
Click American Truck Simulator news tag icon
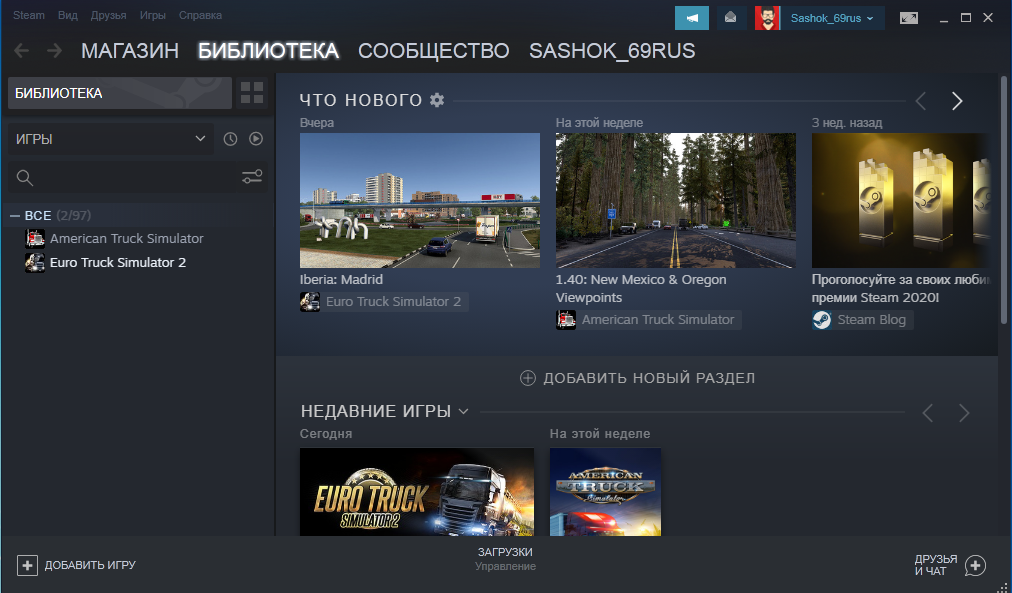[566, 320]
